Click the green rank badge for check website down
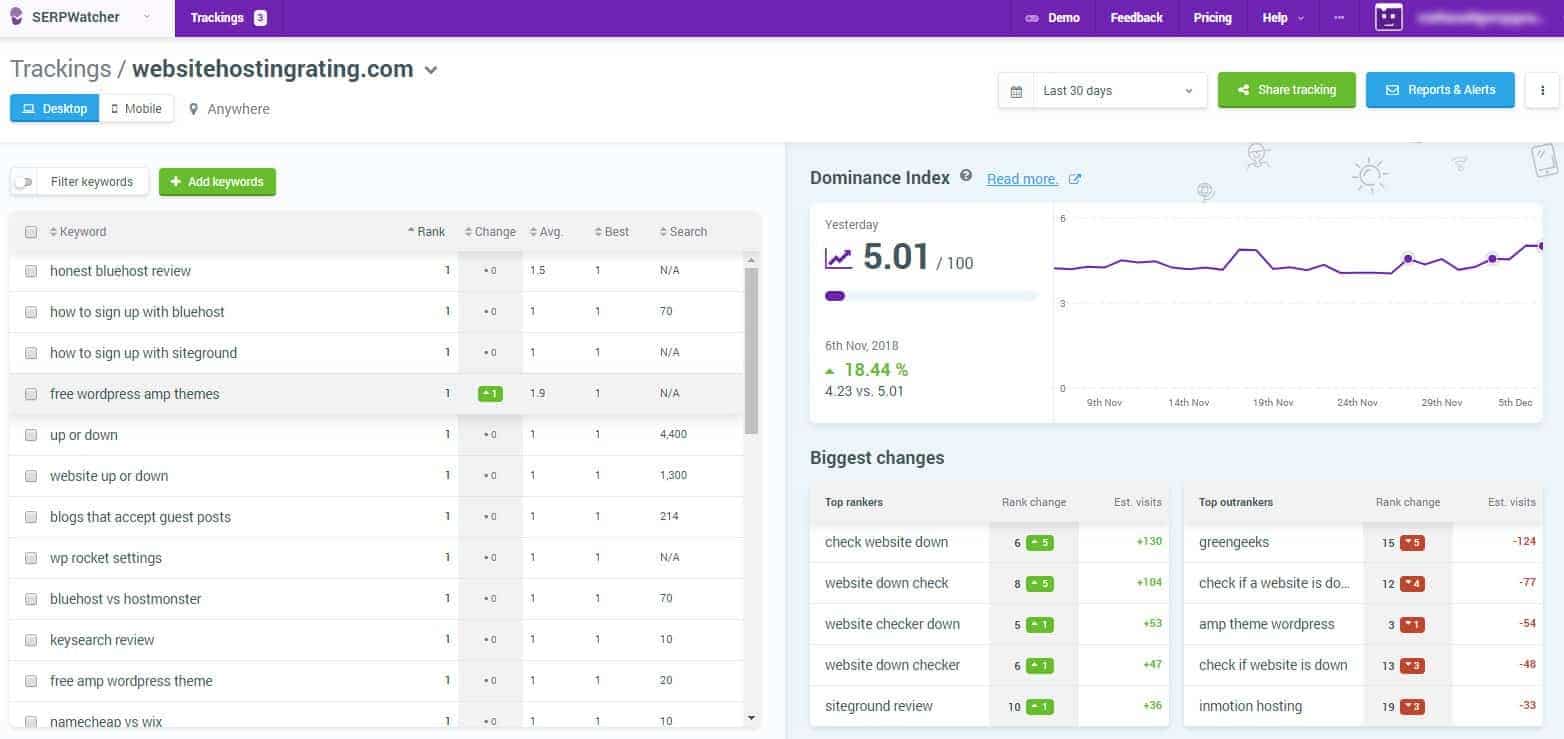1564x739 pixels. (x=1040, y=543)
